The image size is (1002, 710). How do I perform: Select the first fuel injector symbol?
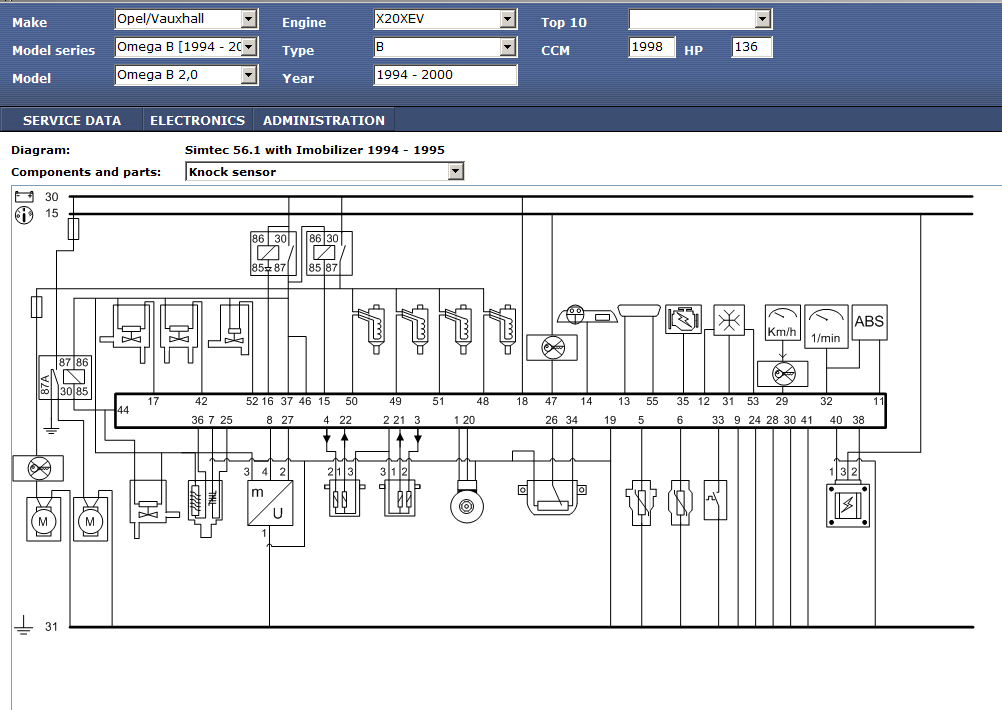[x=373, y=329]
